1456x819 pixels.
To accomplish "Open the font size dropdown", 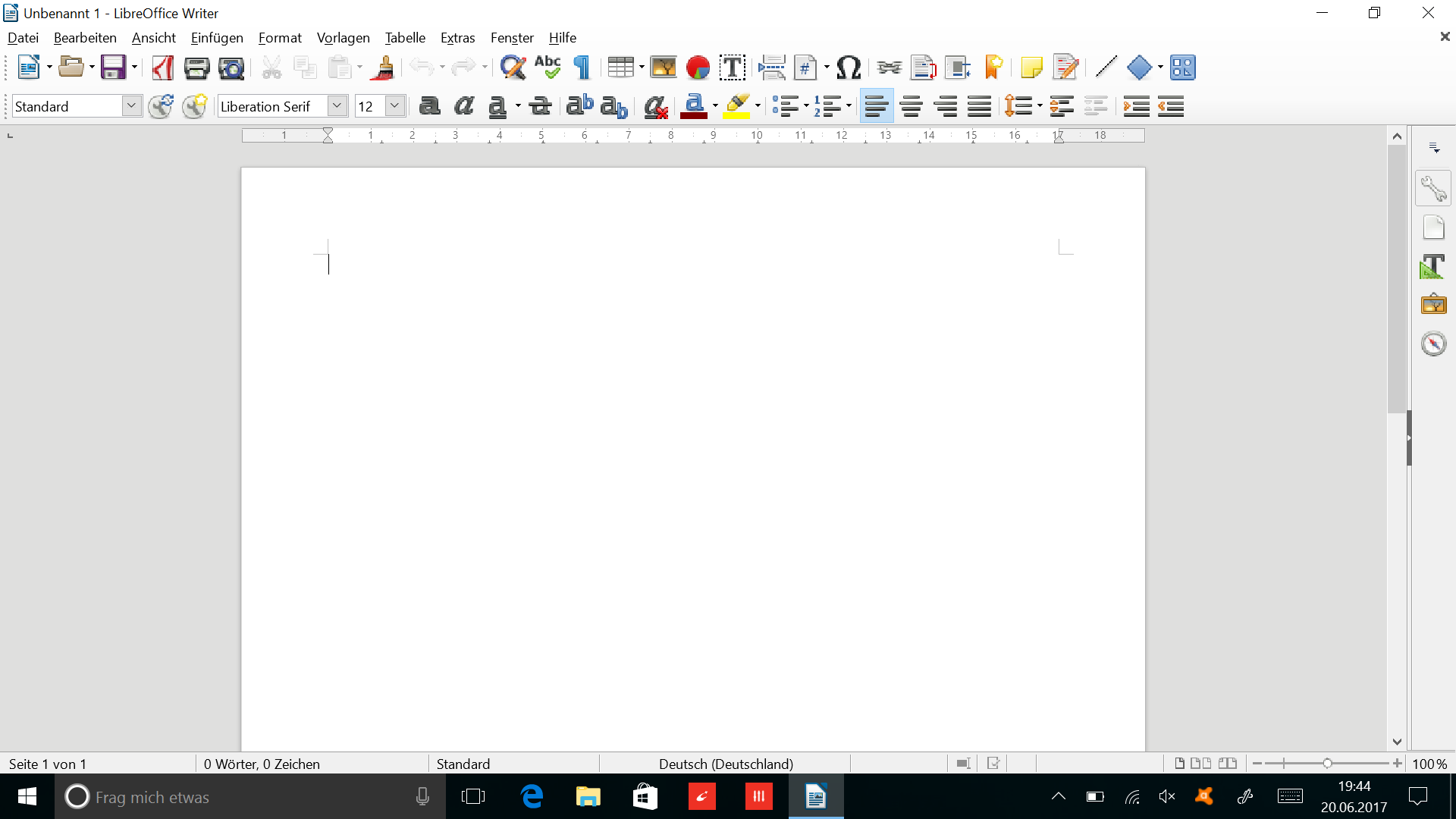I will click(394, 106).
